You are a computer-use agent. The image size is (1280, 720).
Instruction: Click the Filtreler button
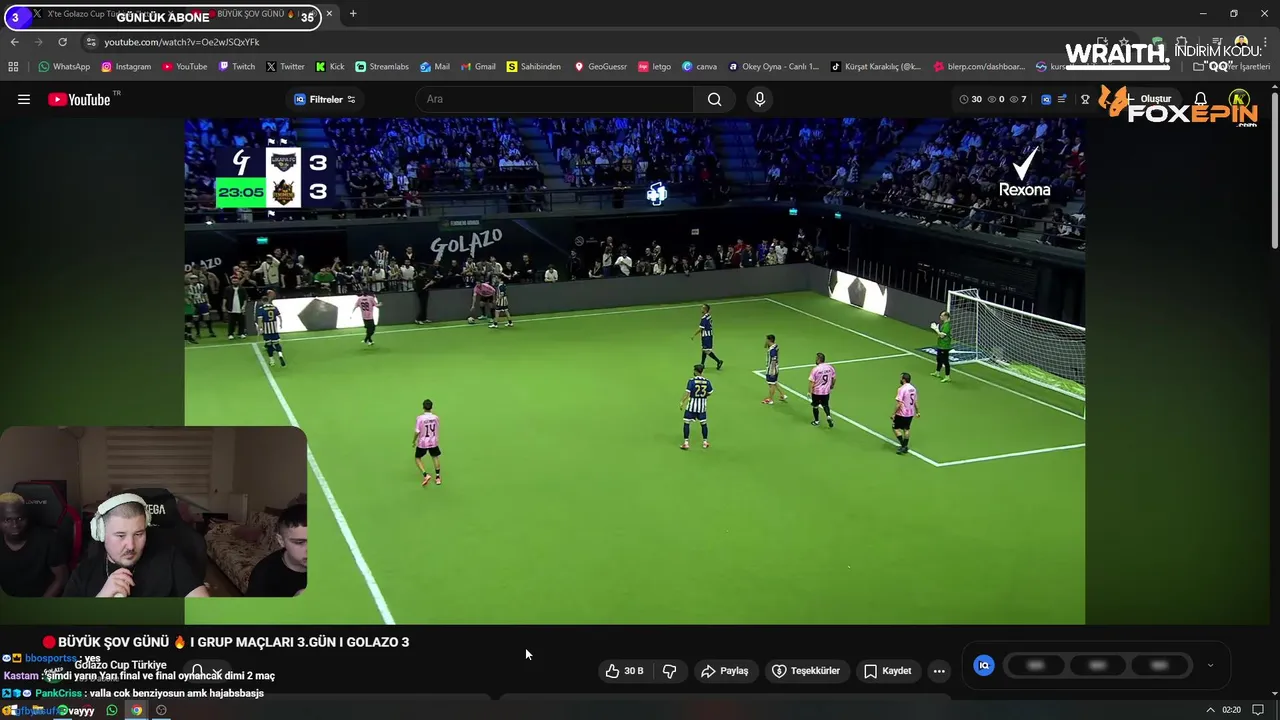[324, 99]
